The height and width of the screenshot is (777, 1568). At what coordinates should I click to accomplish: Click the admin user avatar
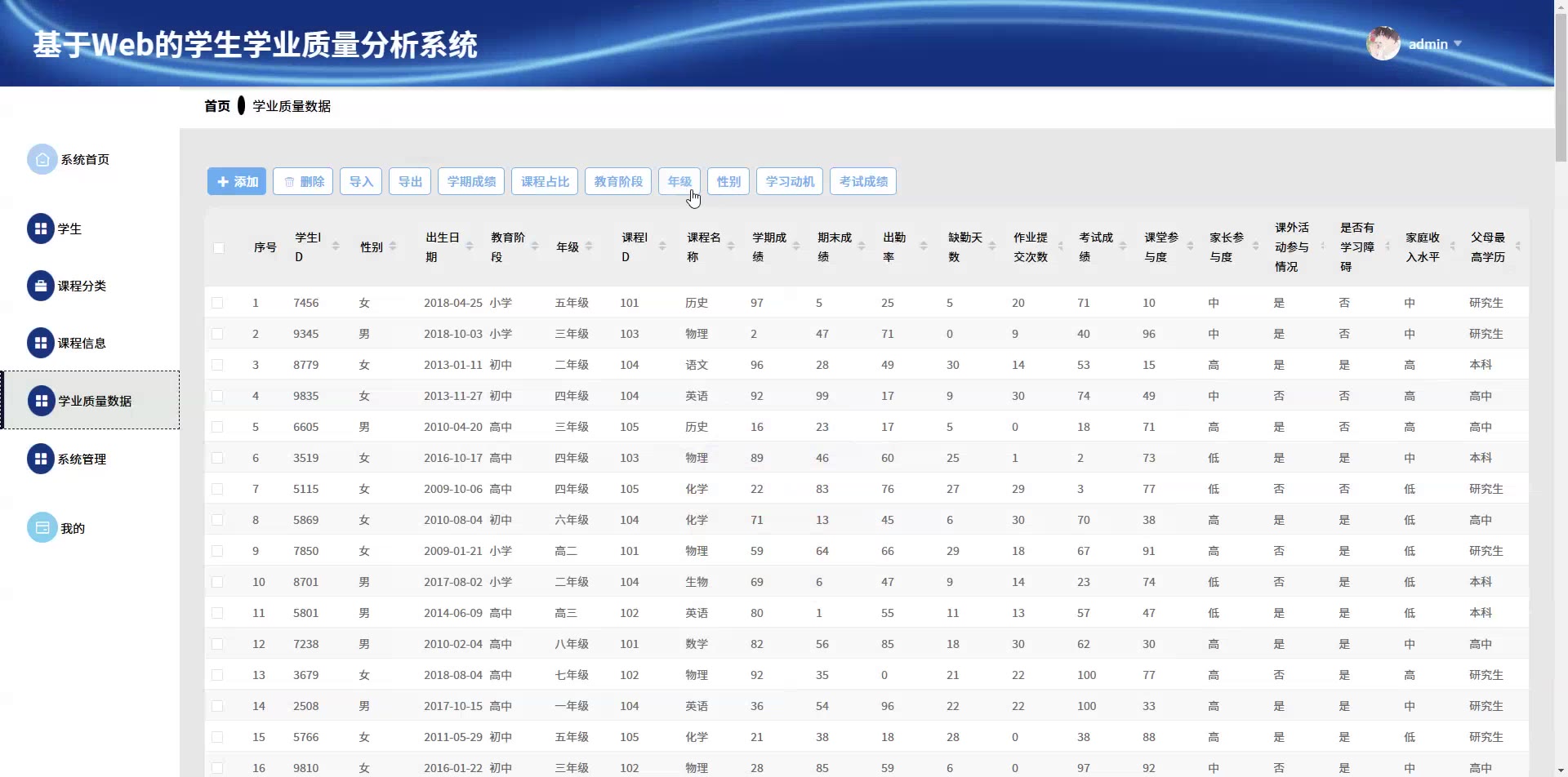click(1383, 44)
